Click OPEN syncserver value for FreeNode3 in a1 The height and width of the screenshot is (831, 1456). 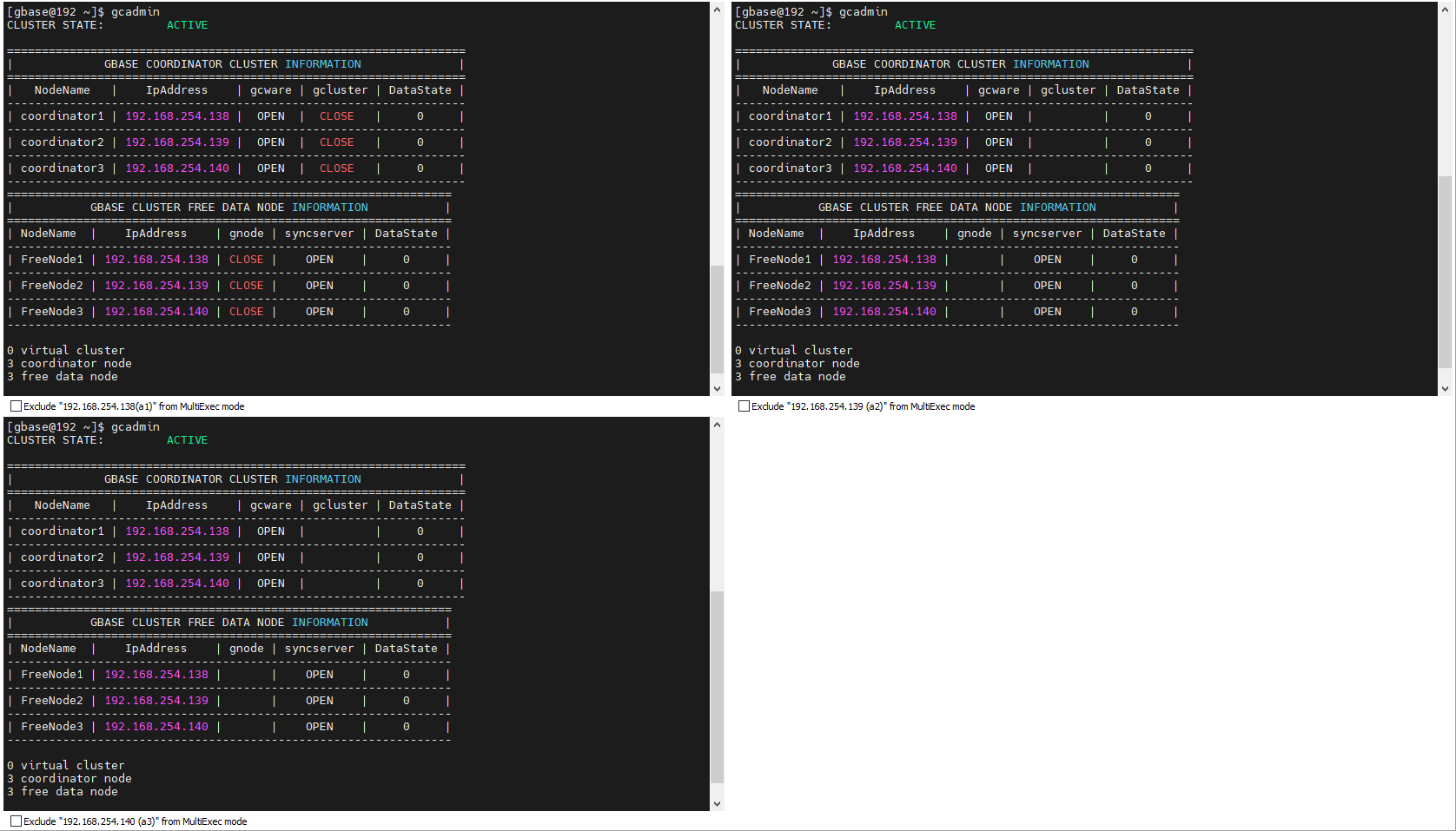pyautogui.click(x=320, y=312)
